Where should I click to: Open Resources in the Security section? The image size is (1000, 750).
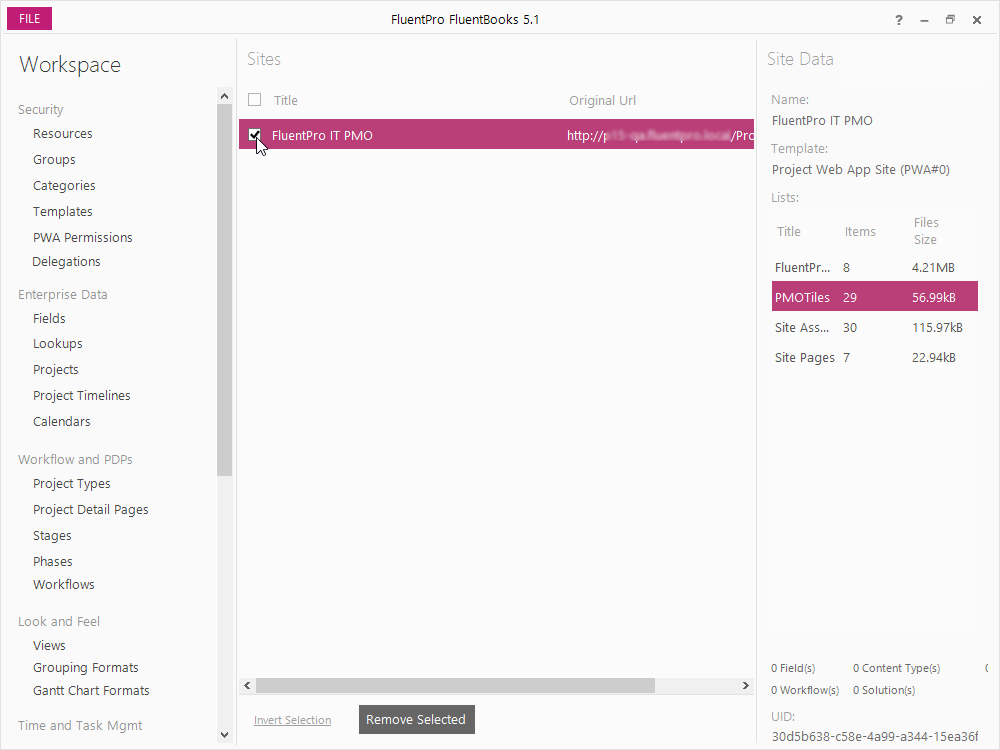pyautogui.click(x=62, y=133)
